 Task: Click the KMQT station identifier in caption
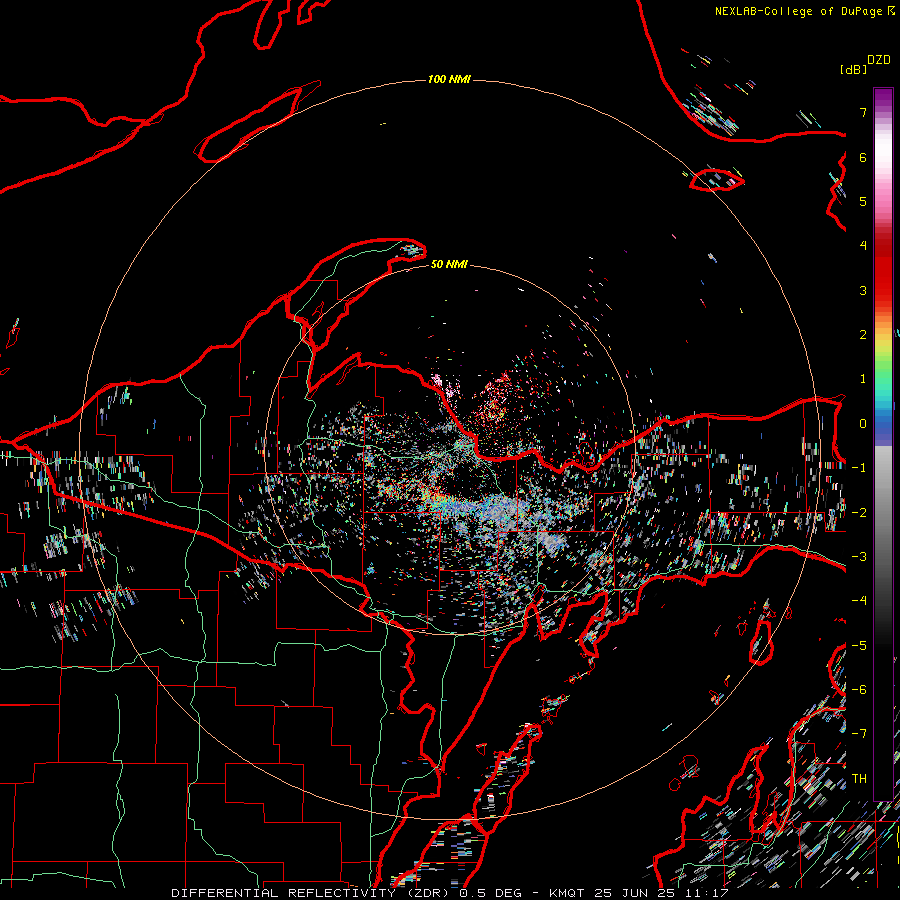click(x=567, y=893)
